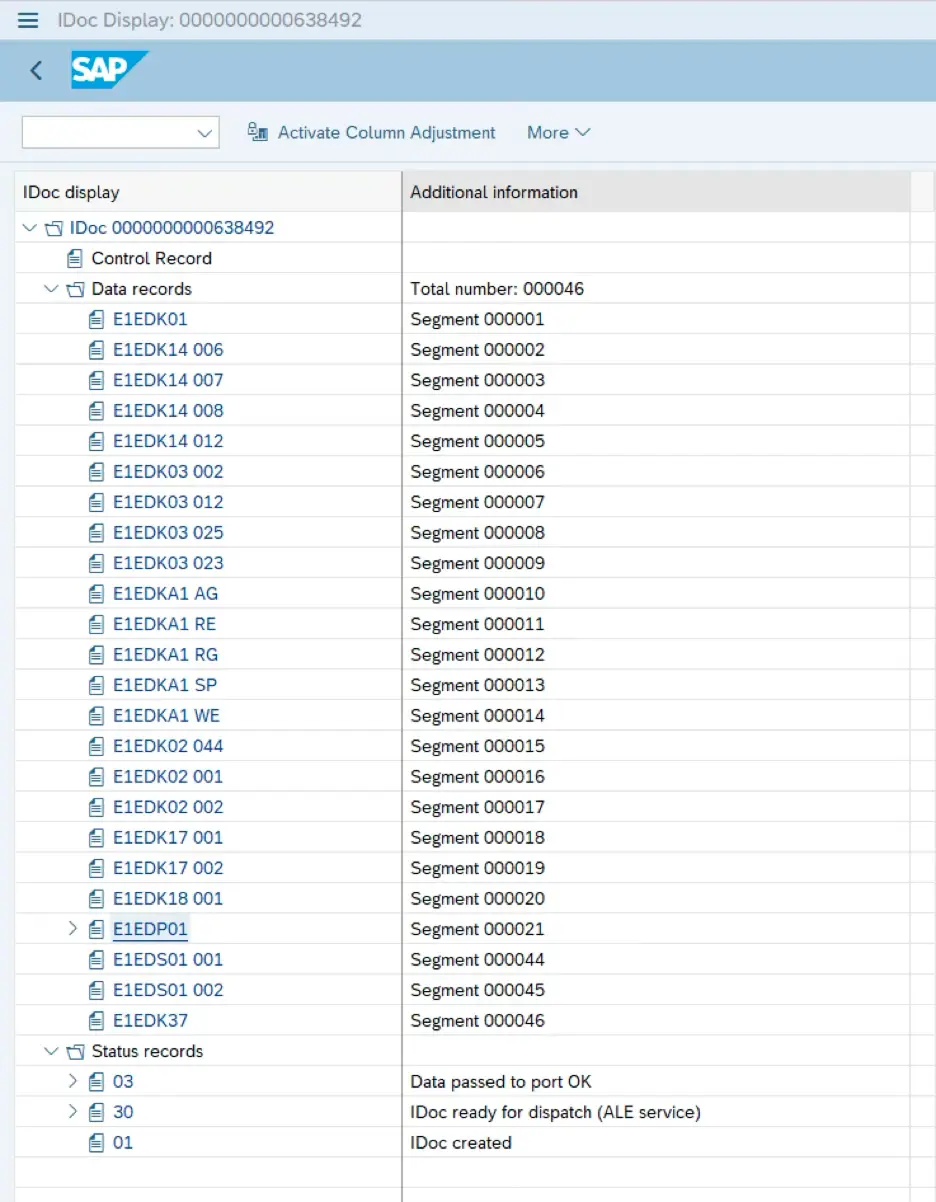Click the hamburger menu icon
This screenshot has height=1202, width=936.
pyautogui.click(x=28, y=20)
